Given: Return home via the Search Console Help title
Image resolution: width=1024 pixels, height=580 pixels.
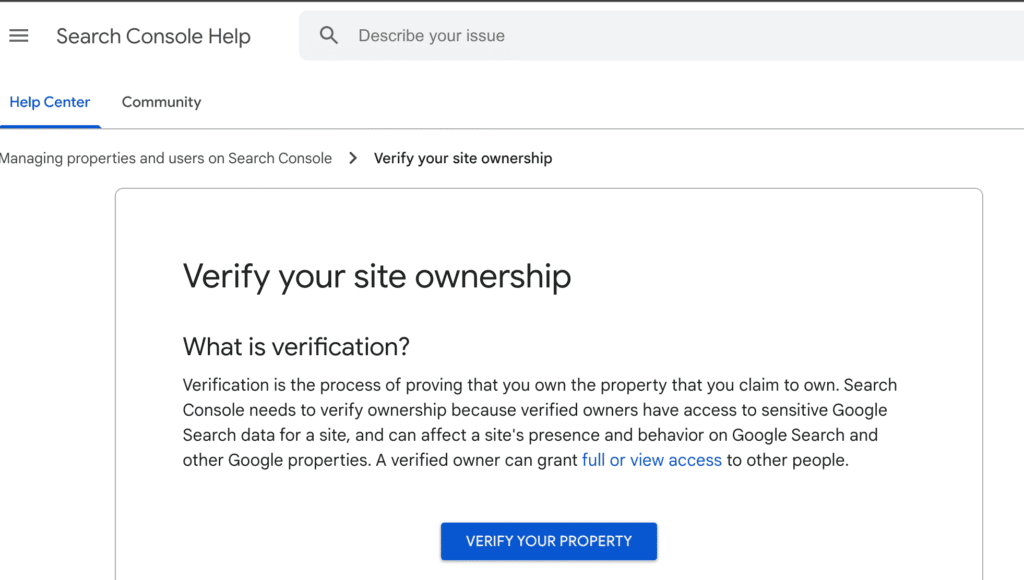Looking at the screenshot, I should click(x=153, y=36).
